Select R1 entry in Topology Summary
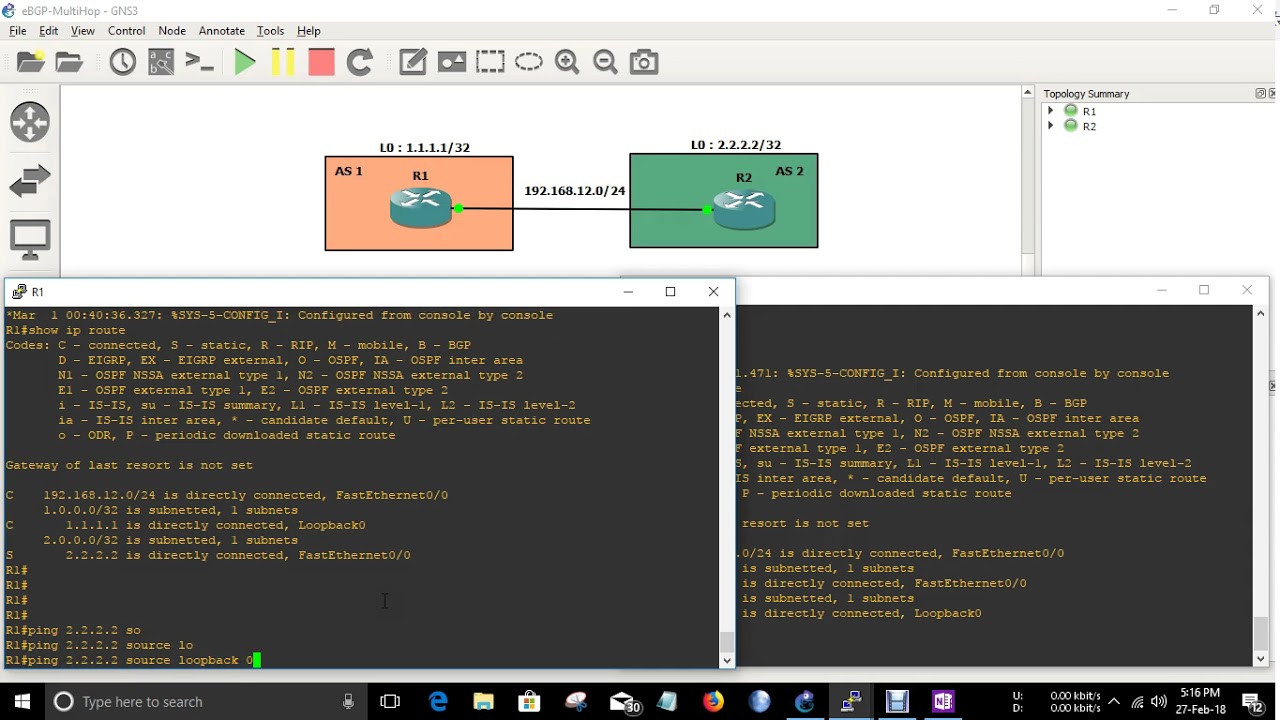The height and width of the screenshot is (720, 1280). (1089, 111)
